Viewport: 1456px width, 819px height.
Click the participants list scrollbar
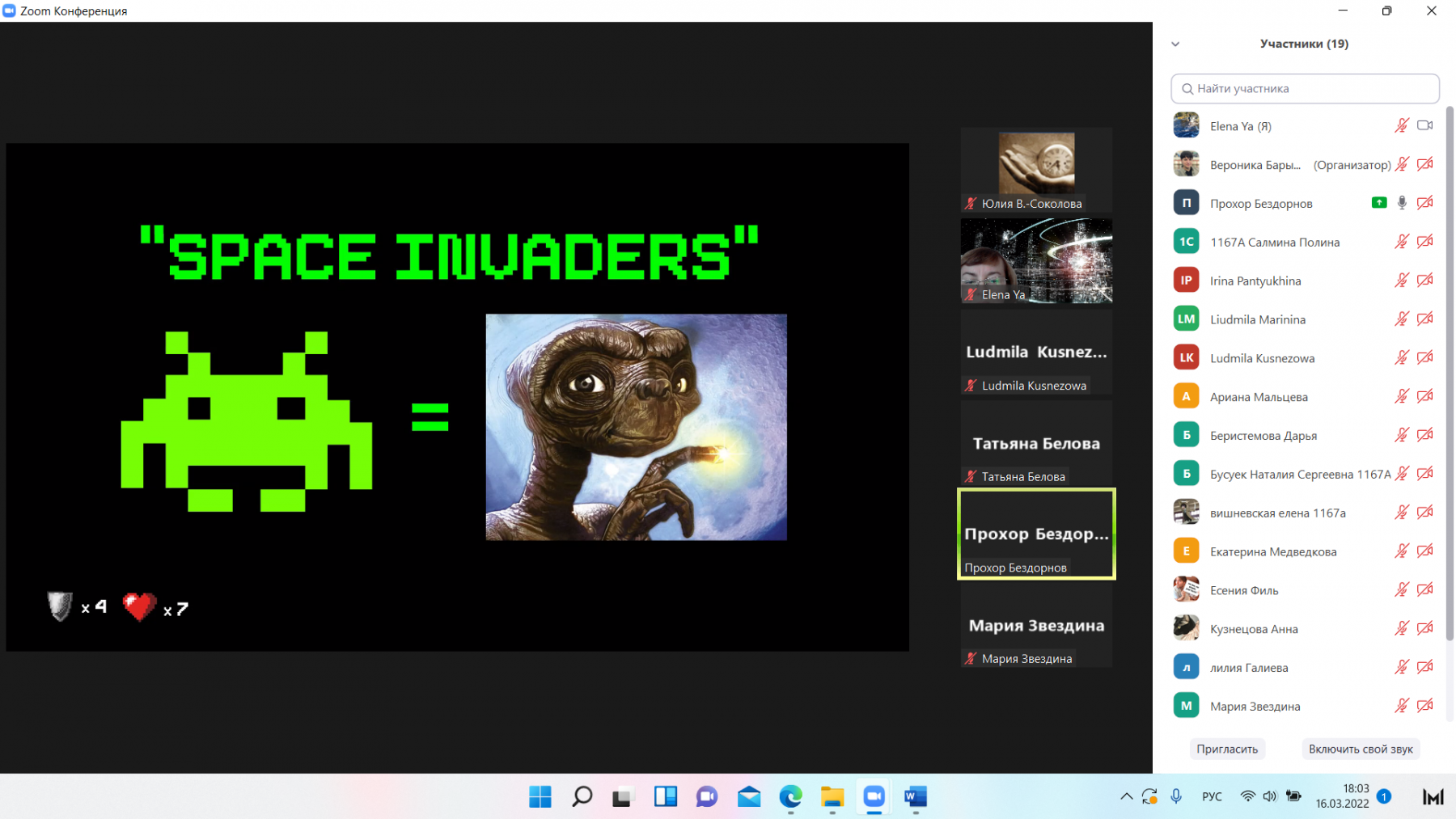[x=1449, y=372]
